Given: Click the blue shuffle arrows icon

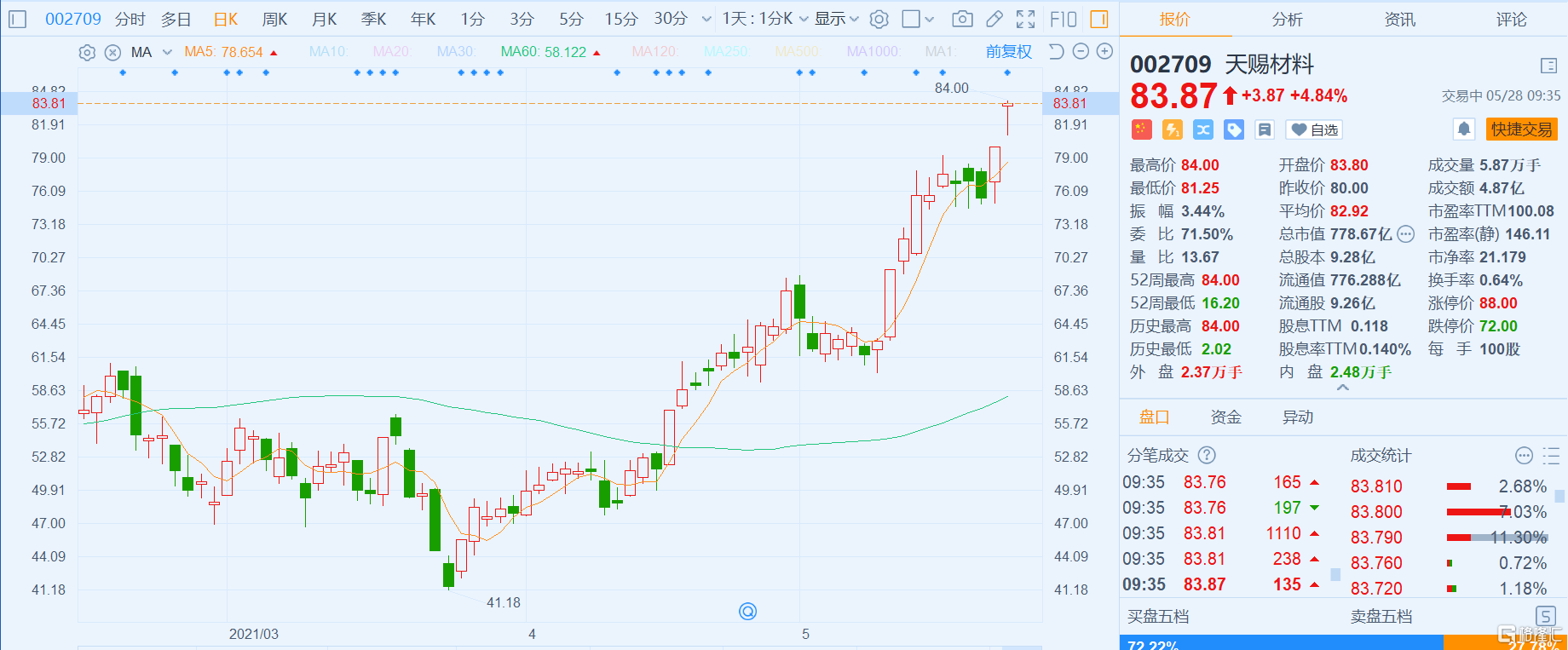Looking at the screenshot, I should (x=1203, y=129).
